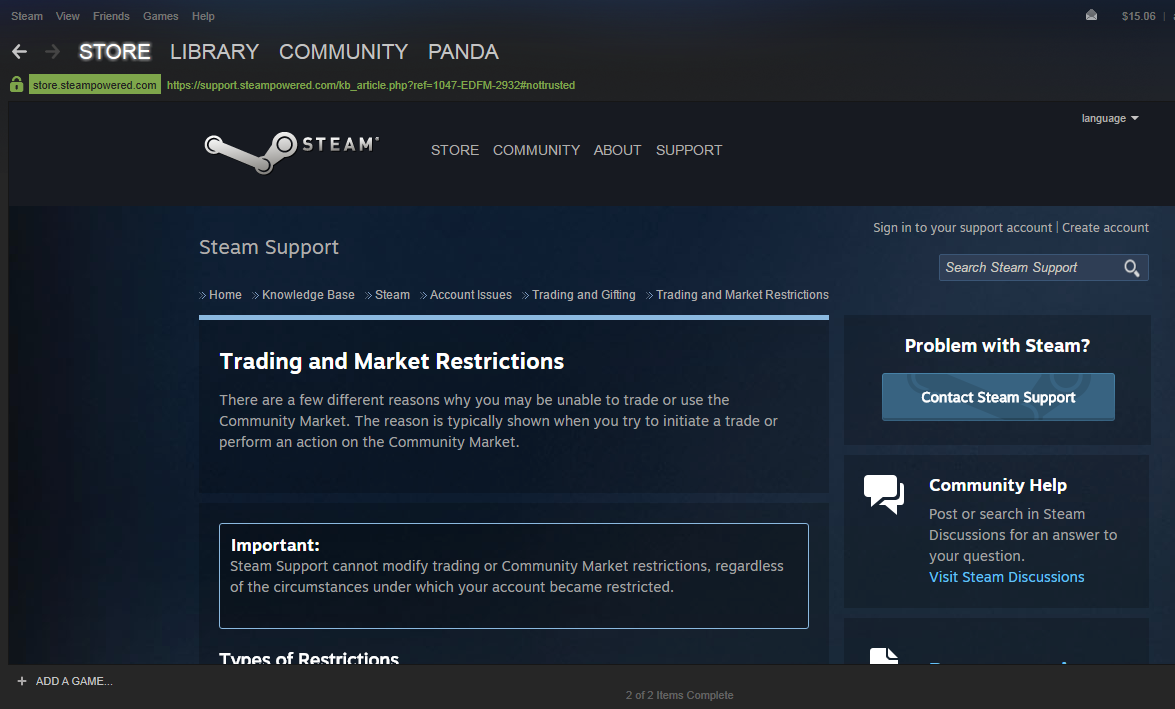Open the Help menu

pos(203,16)
